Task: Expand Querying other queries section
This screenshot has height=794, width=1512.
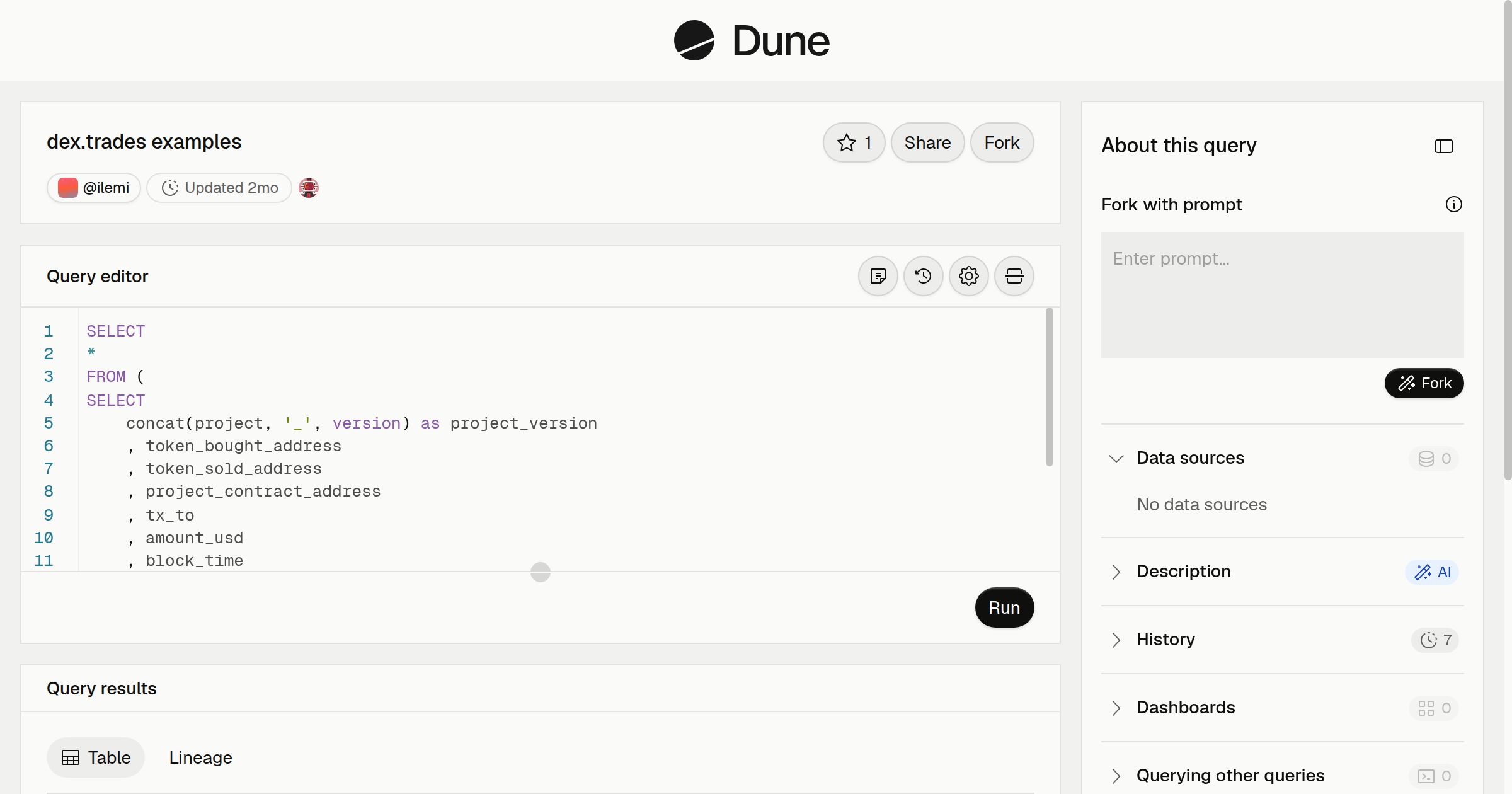Action: pos(1116,776)
